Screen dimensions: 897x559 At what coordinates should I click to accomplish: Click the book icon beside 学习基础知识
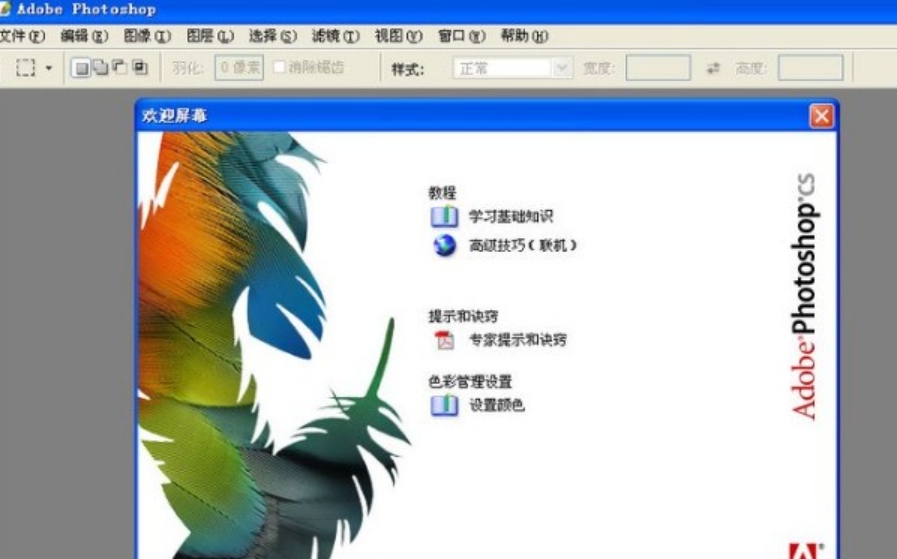[444, 217]
